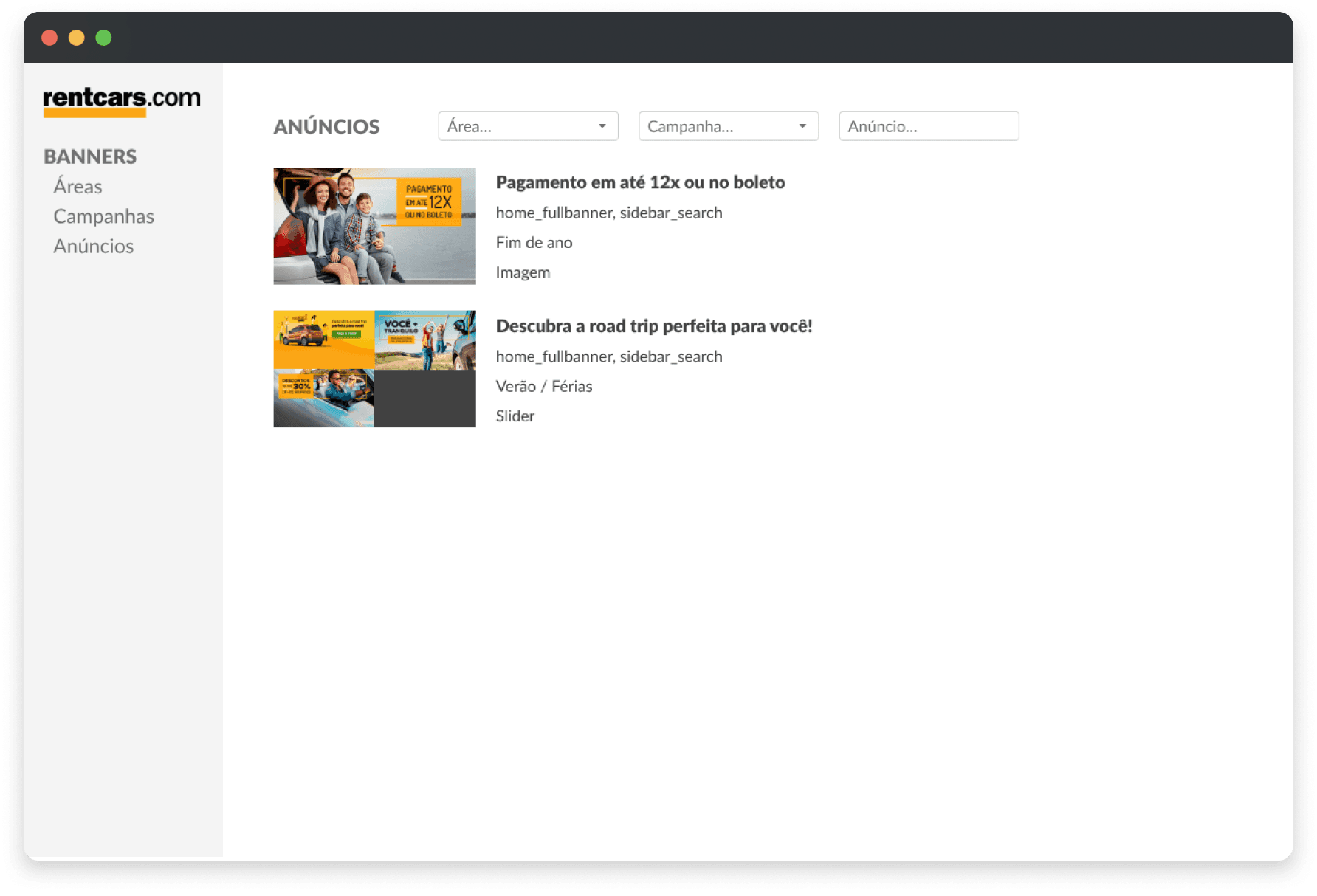Click the ANÚNCIOS page heading
This screenshot has width=1317, height=896.
[326, 127]
